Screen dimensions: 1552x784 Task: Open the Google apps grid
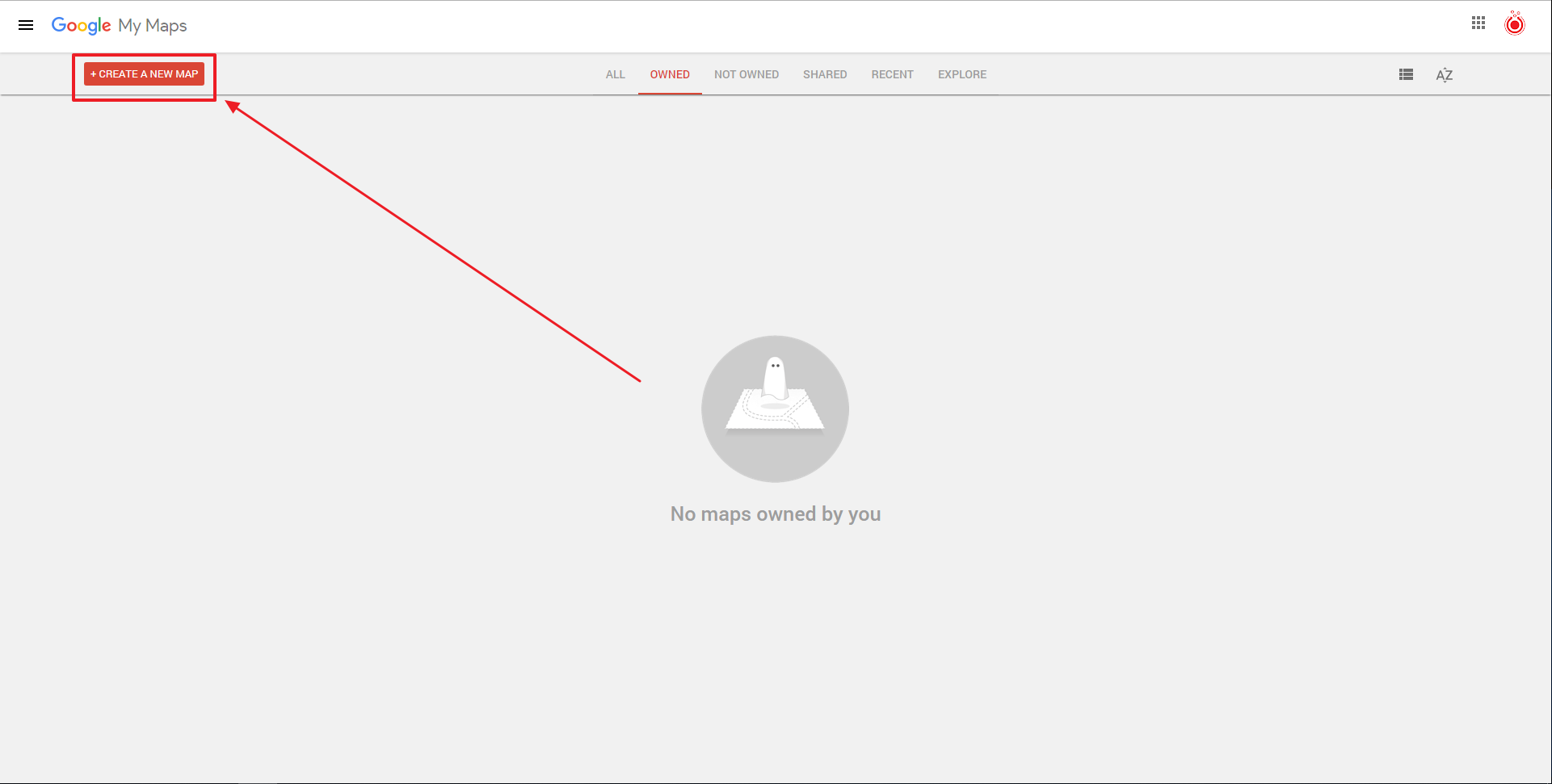pyautogui.click(x=1478, y=23)
